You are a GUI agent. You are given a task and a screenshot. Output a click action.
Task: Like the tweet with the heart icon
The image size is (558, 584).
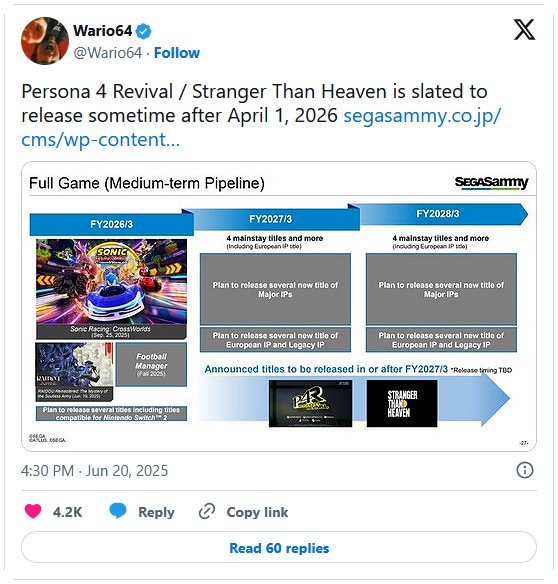point(33,511)
